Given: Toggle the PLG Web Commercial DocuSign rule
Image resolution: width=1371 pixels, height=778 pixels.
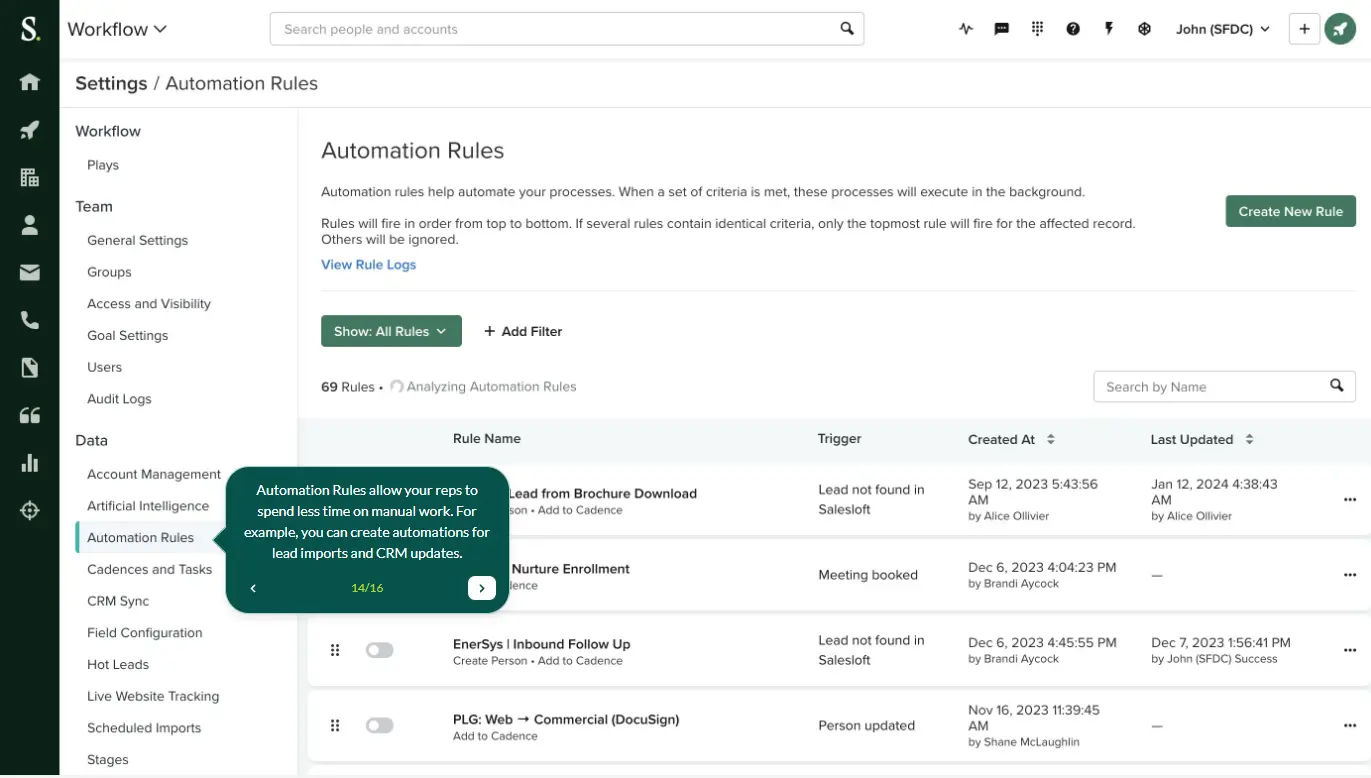Looking at the screenshot, I should coord(379,726).
